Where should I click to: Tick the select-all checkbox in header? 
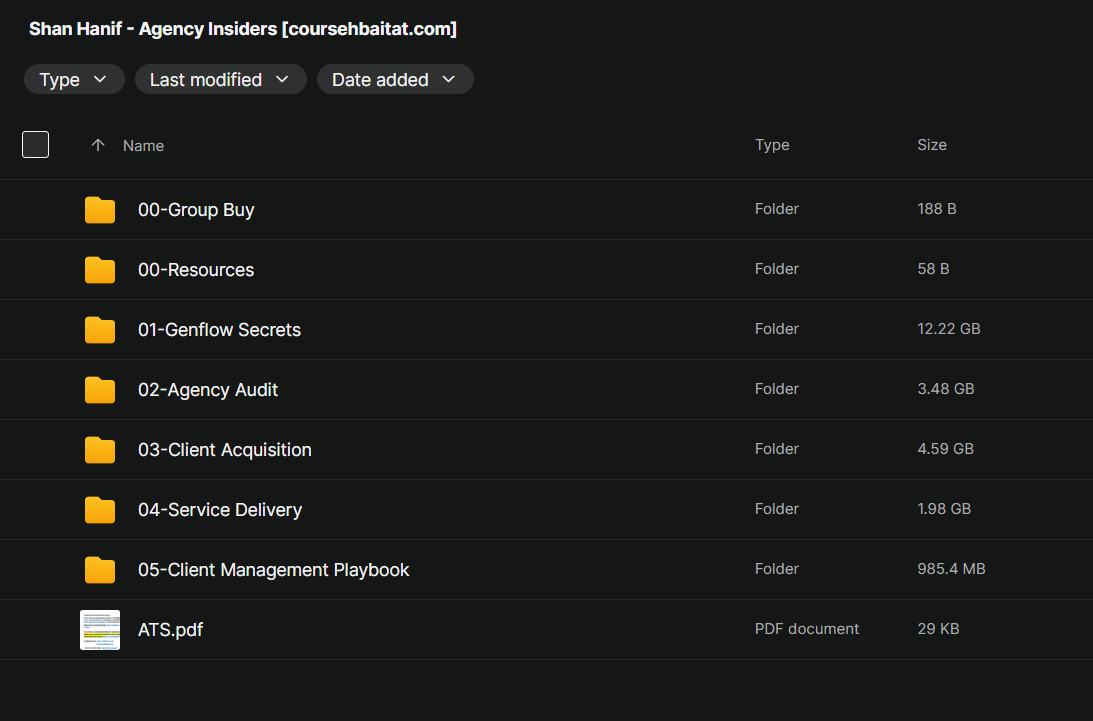[35, 145]
